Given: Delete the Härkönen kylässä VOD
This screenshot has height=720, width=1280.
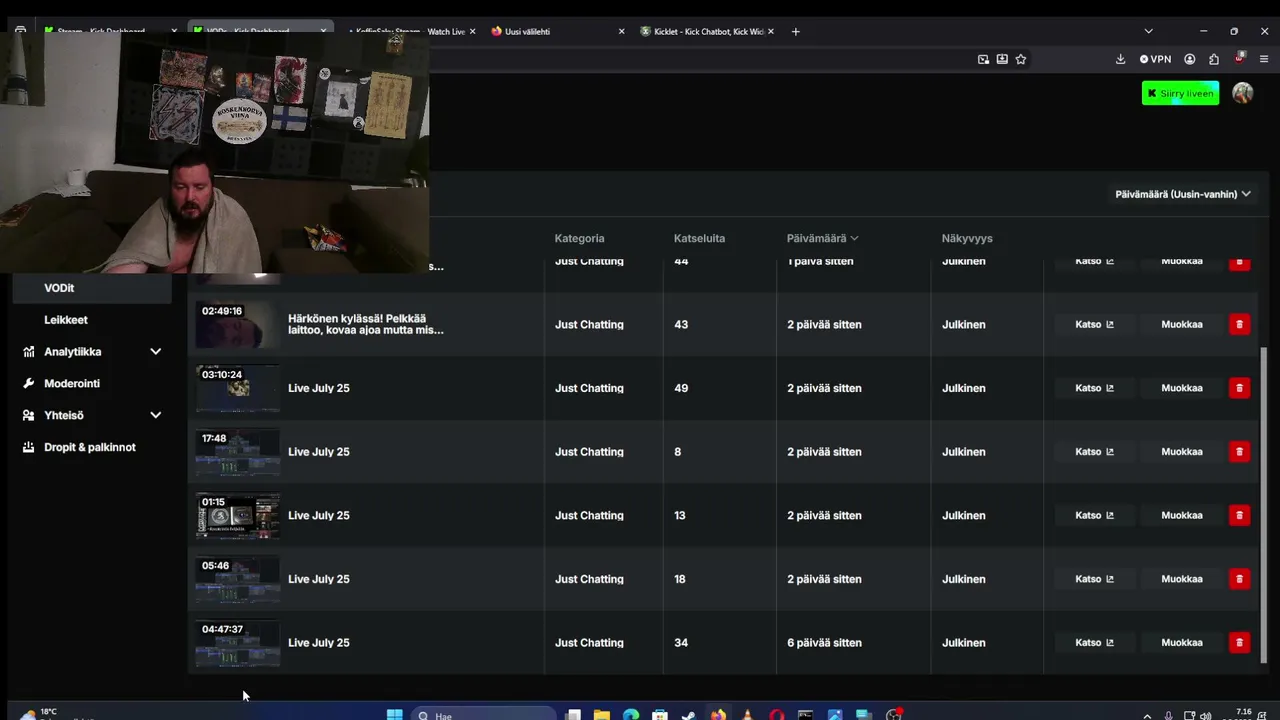Looking at the screenshot, I should pyautogui.click(x=1239, y=324).
